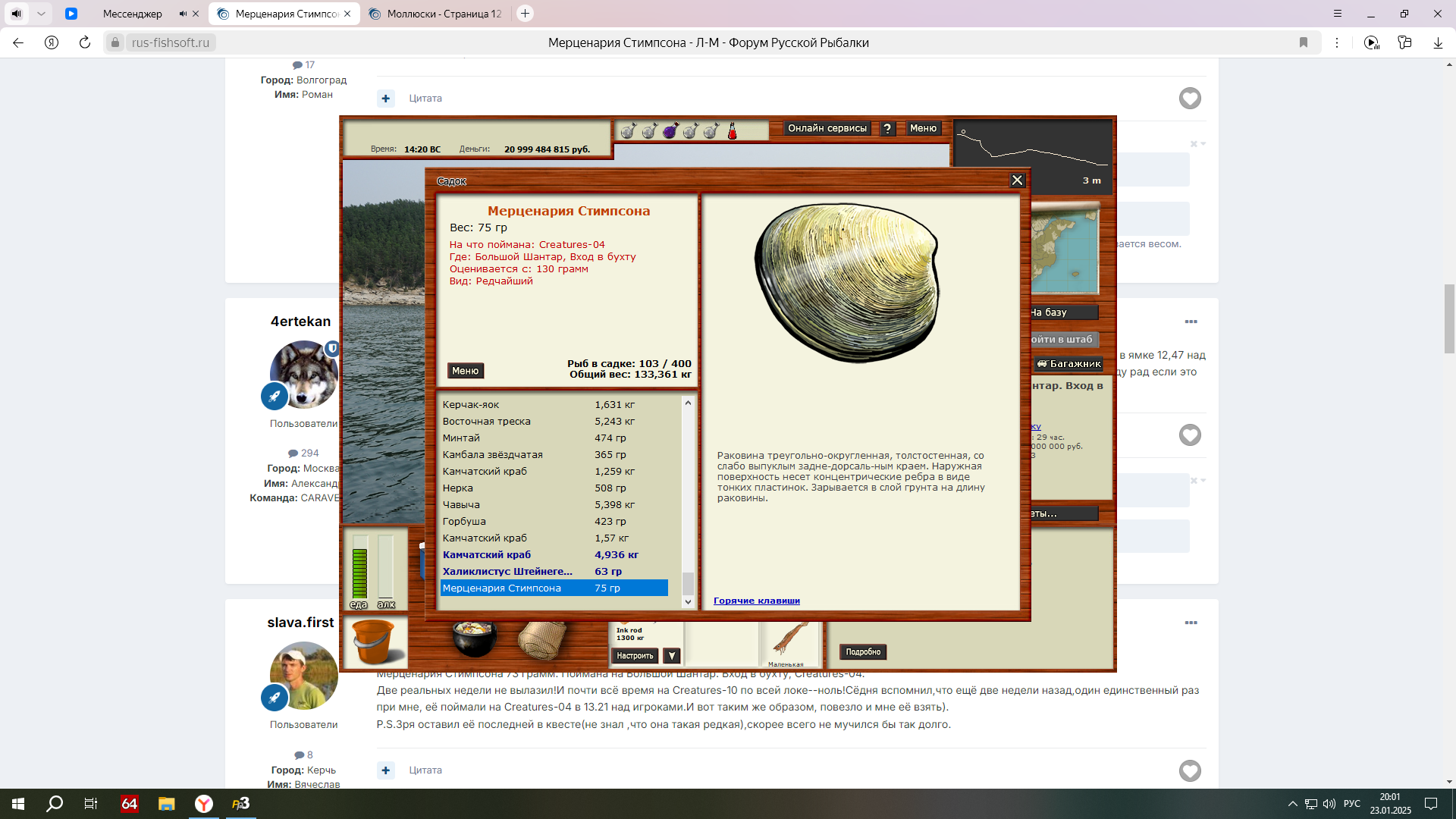
Task: Open browser collections icon
Action: tap(1404, 42)
